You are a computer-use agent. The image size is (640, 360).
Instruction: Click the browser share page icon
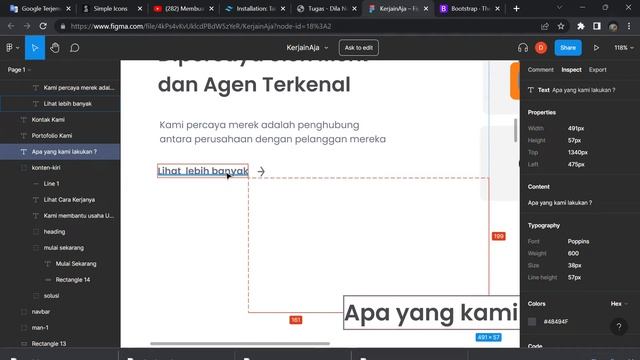click(544, 26)
